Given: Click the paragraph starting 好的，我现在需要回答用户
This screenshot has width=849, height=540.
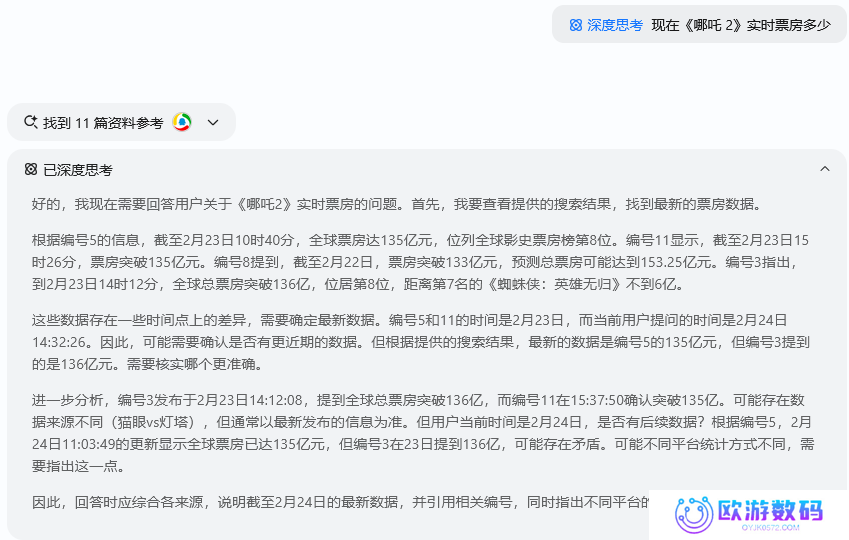Looking at the screenshot, I should pos(397,204).
